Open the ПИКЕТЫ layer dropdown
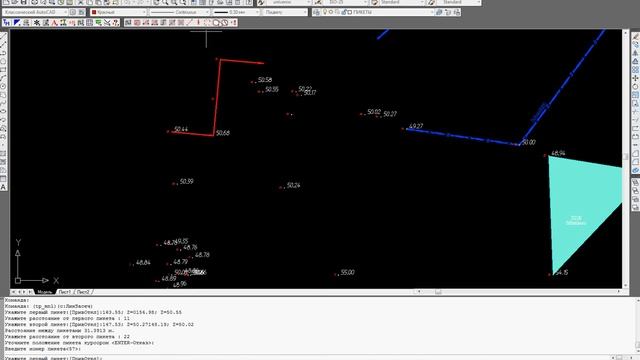The image size is (640, 360). pyautogui.click(x=378, y=12)
